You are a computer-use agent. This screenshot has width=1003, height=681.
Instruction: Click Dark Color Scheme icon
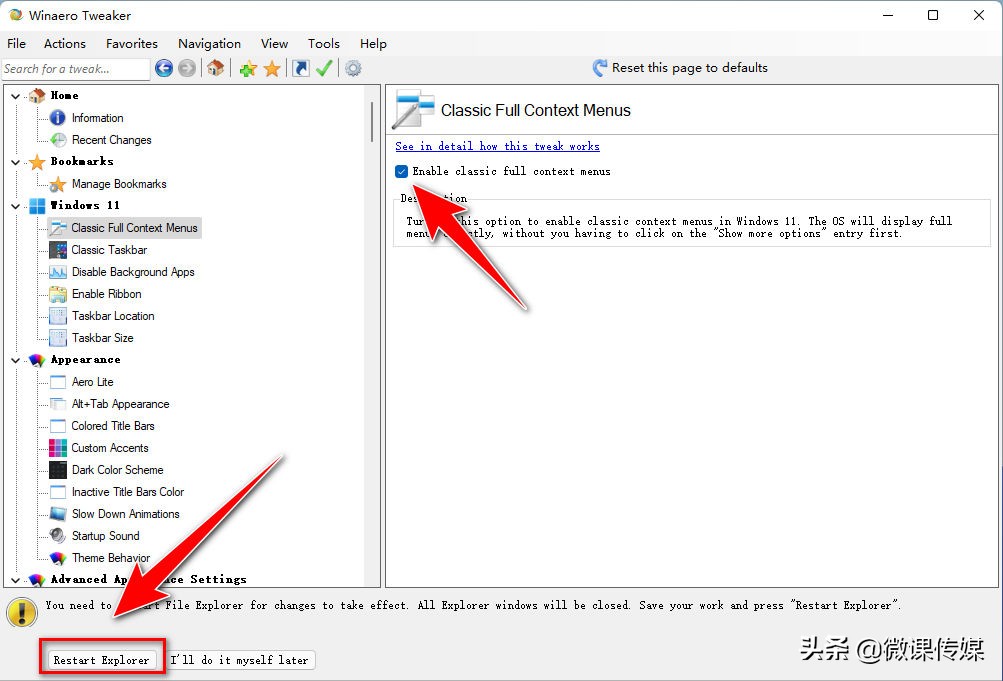58,470
